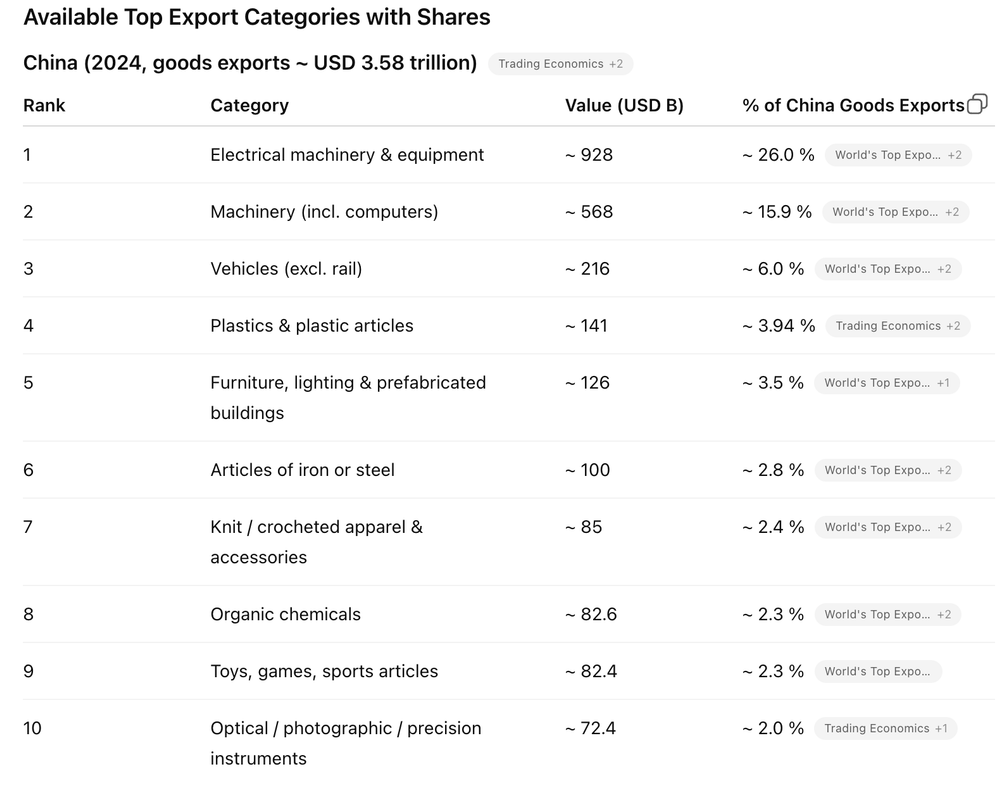Open Trading Economics chip next to 2.0 %
The width and height of the screenshot is (1004, 800).
coord(886,728)
